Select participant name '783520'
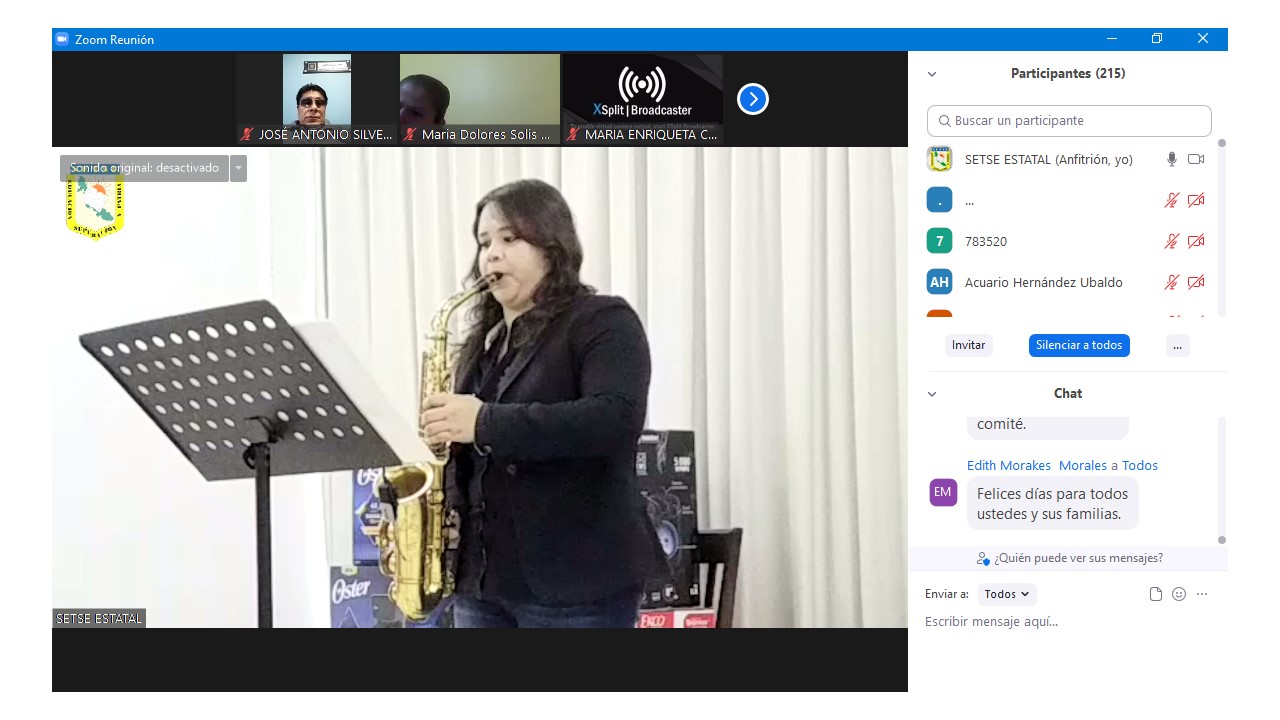Viewport: 1280px width, 720px height. coord(986,241)
